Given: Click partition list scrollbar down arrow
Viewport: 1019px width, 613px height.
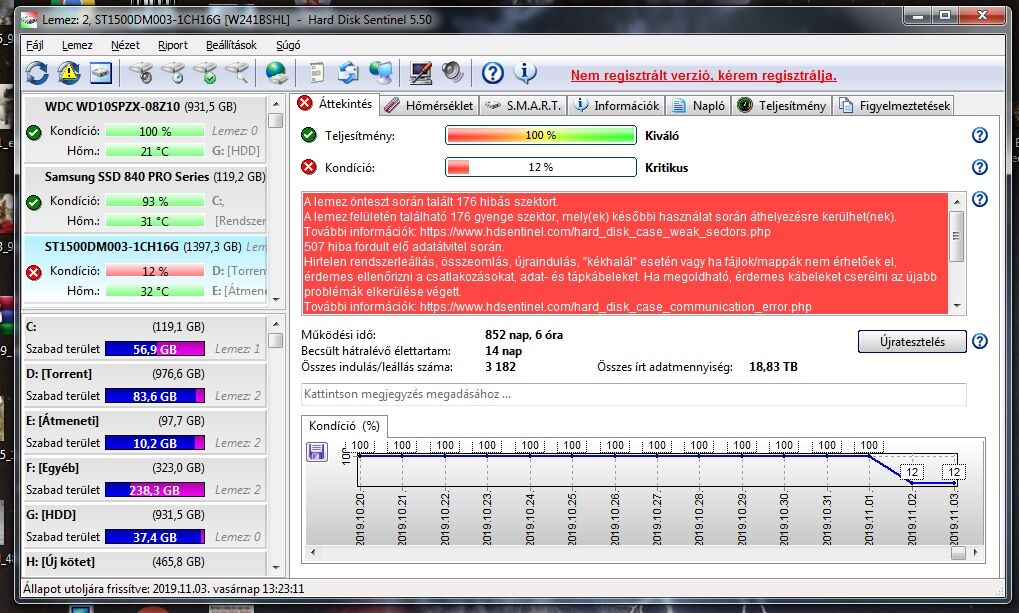Looking at the screenshot, I should pos(276,567).
